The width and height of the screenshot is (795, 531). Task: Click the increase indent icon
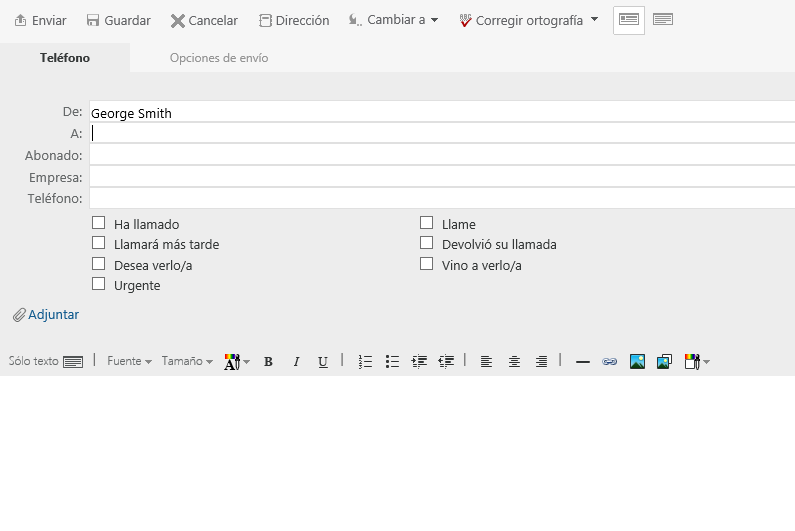pyautogui.click(x=419, y=362)
